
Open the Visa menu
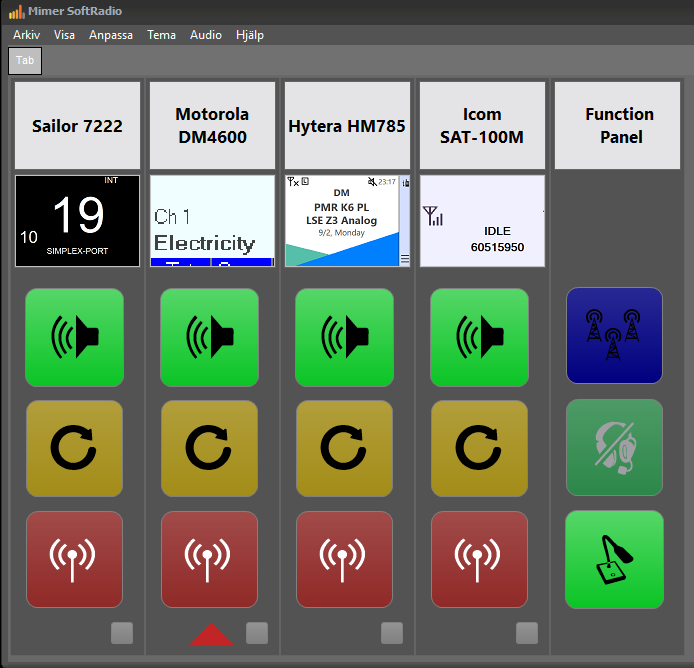[64, 35]
